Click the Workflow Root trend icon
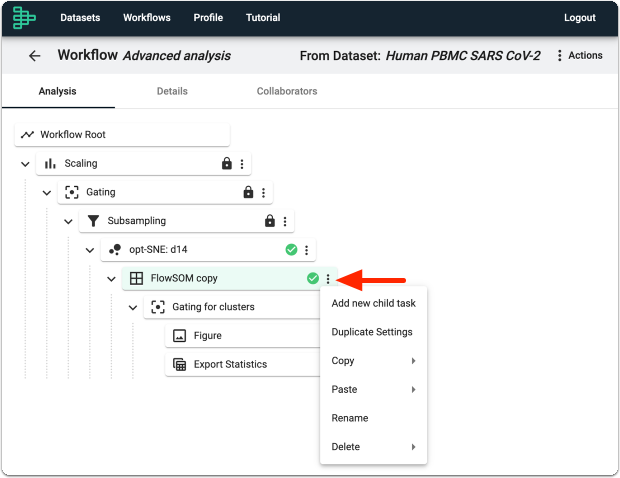The image size is (620, 478). tap(27, 135)
